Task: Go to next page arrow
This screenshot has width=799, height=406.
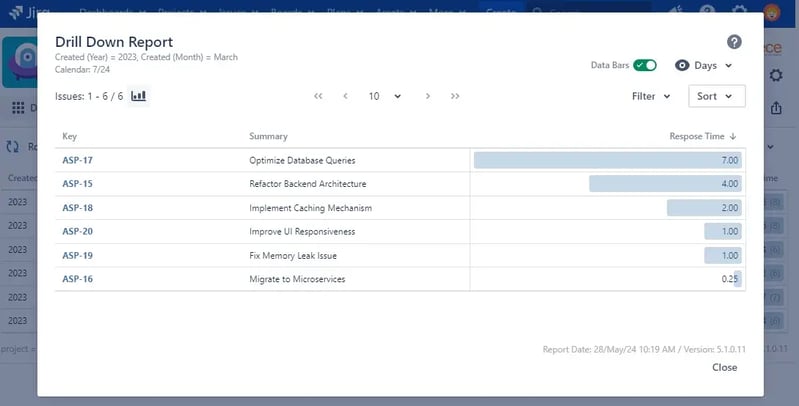Action: (x=428, y=96)
